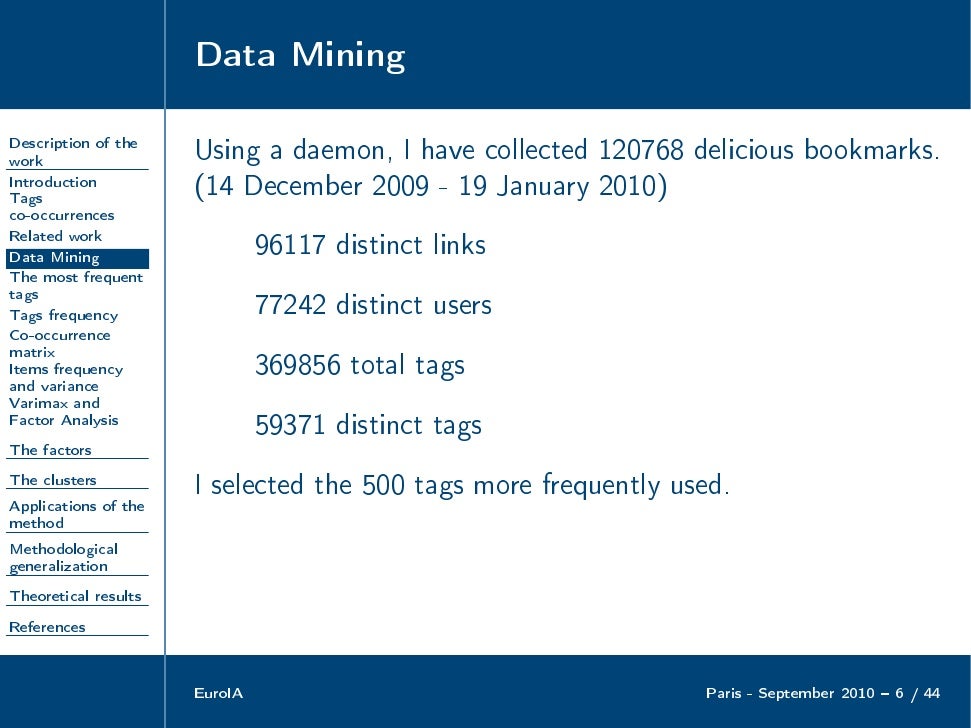The width and height of the screenshot is (971, 728).
Task: Click 'Using a daemon, I have collected' sentence
Action: coord(567,150)
